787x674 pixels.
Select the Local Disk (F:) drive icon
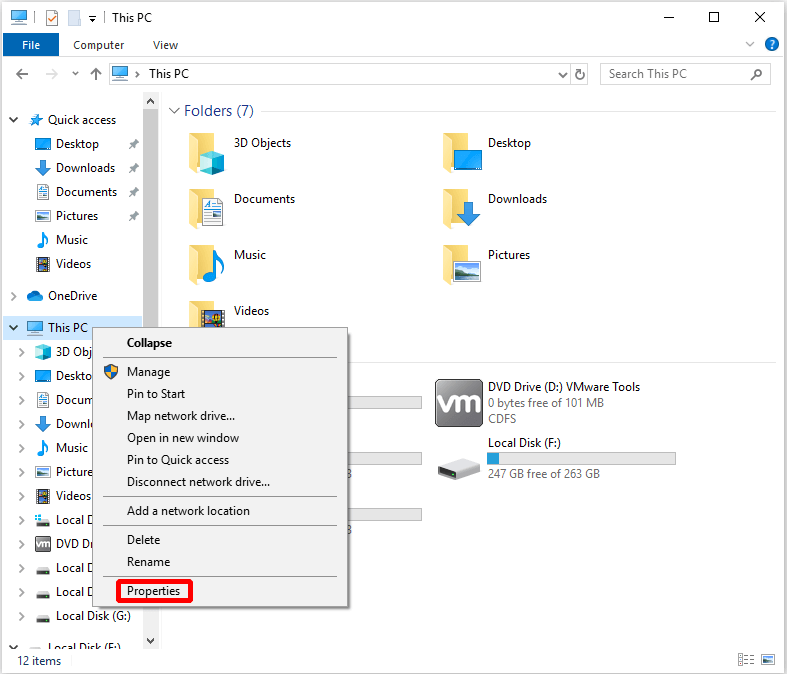tap(459, 469)
